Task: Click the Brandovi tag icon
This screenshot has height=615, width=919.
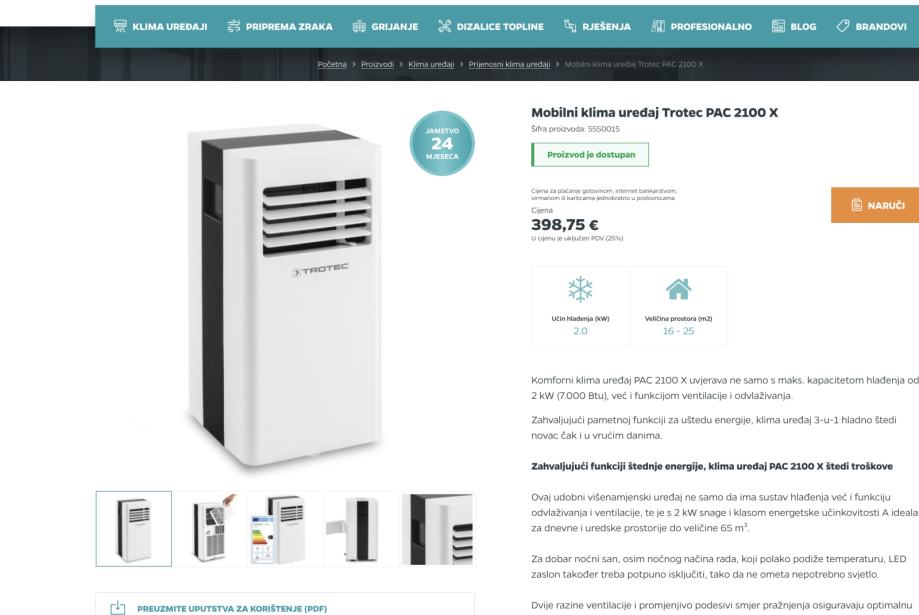Action: point(843,26)
